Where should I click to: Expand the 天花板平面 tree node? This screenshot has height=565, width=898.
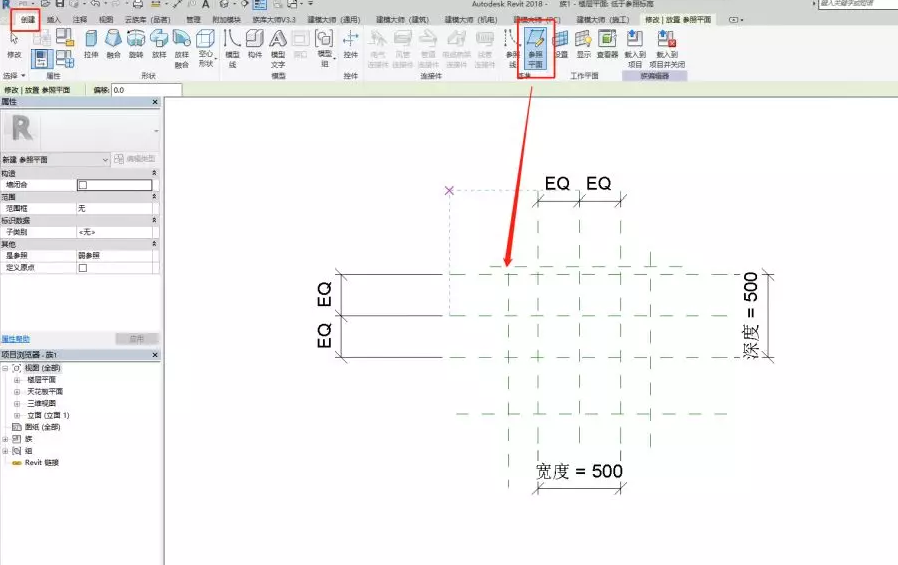[x=17, y=392]
